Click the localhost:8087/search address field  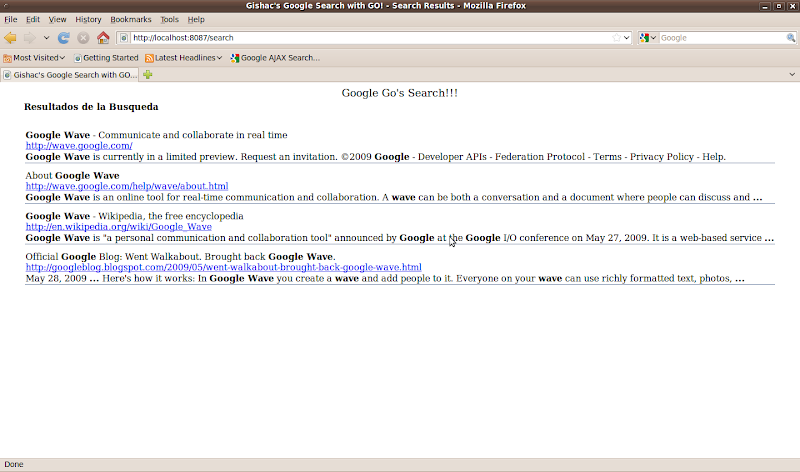click(x=370, y=38)
